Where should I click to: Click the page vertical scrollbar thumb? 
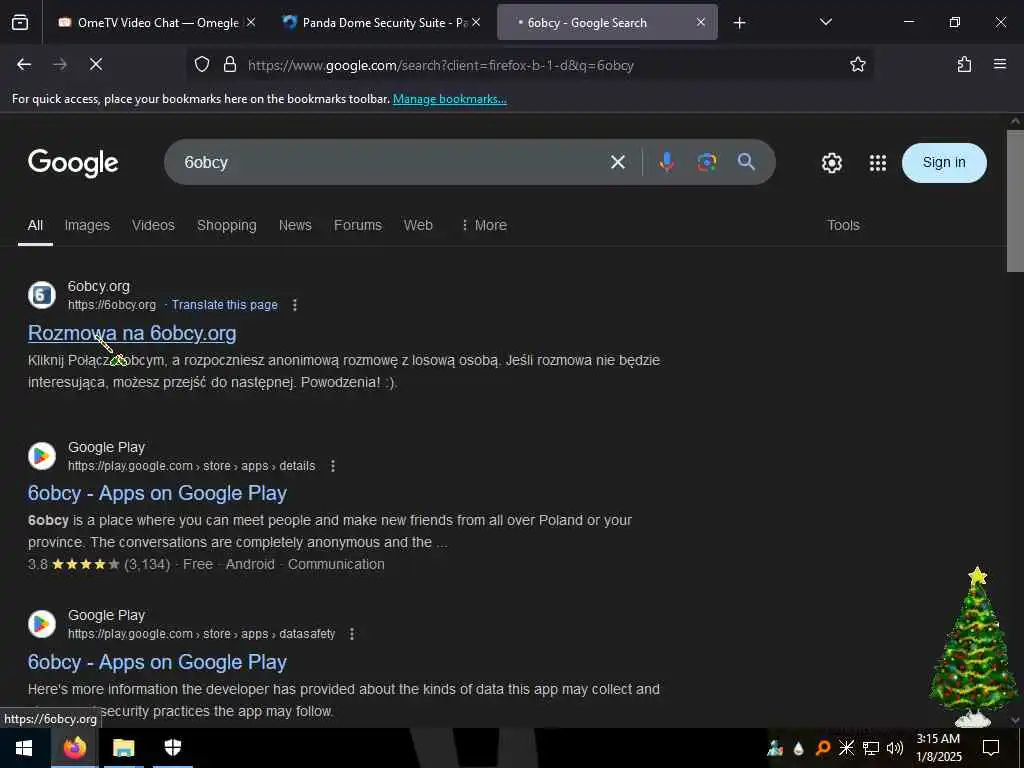point(1015,201)
